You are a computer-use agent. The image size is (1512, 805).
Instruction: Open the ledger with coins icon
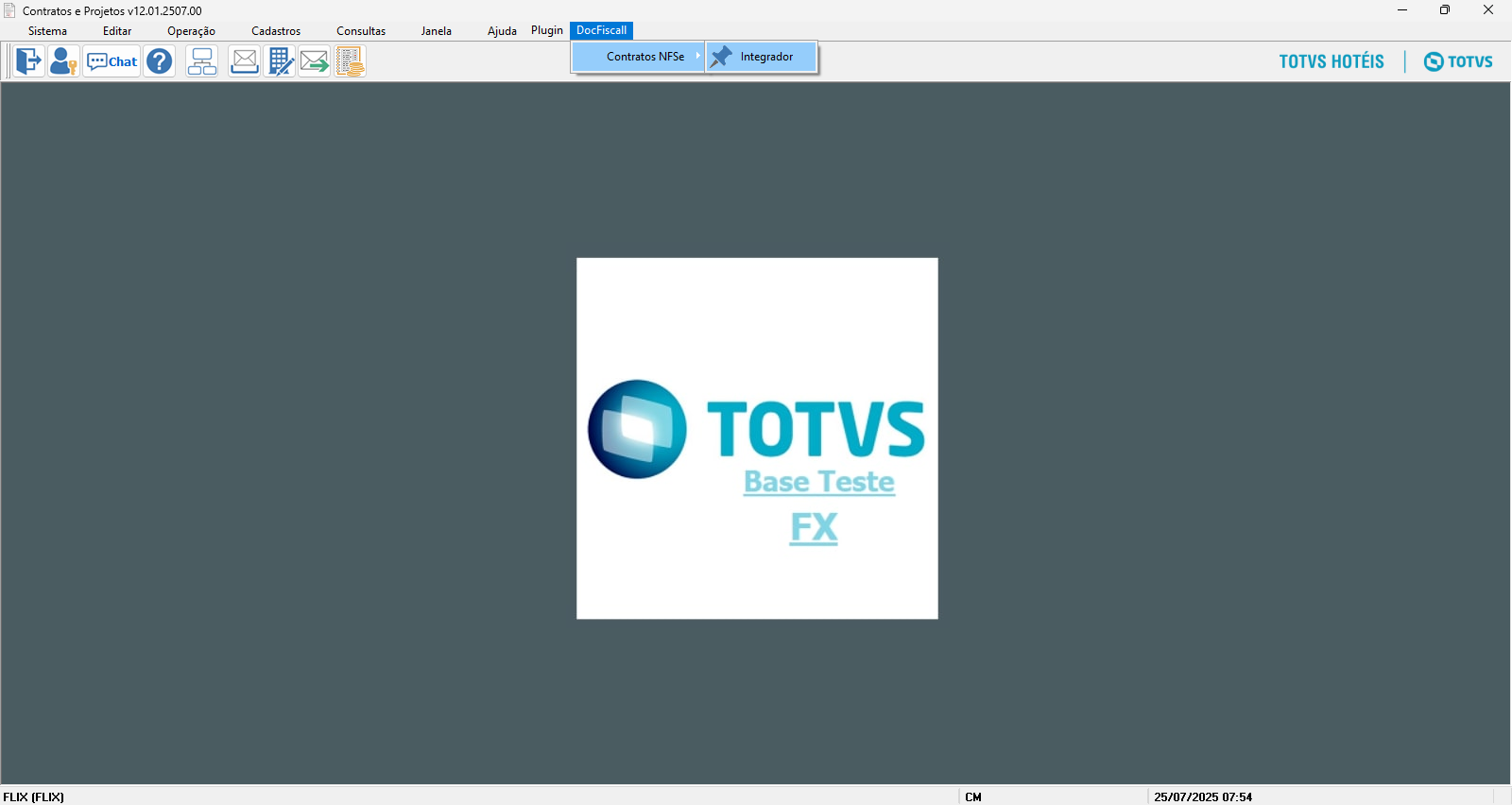click(x=350, y=61)
